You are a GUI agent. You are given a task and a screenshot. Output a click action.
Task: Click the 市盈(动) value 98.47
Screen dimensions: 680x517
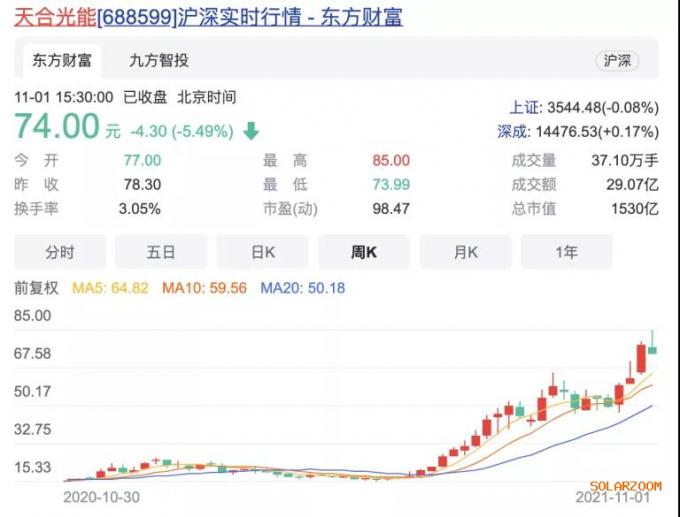(x=391, y=209)
